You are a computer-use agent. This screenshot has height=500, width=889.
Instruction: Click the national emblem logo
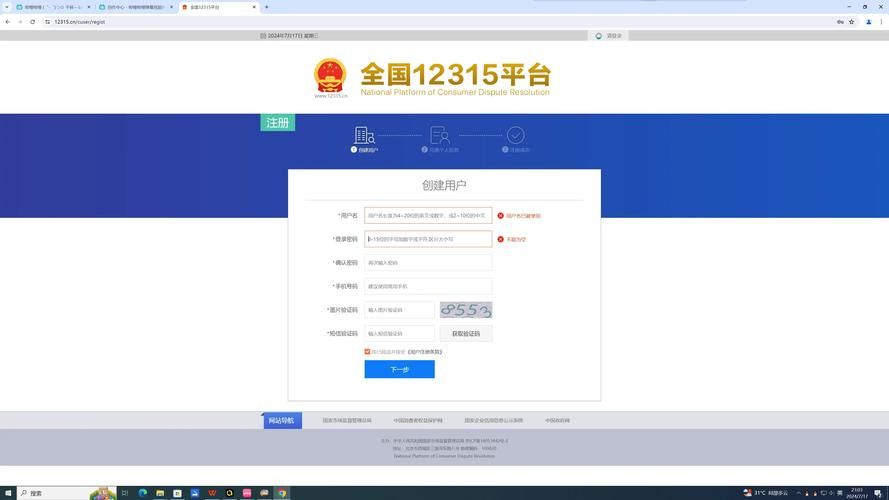coord(330,75)
